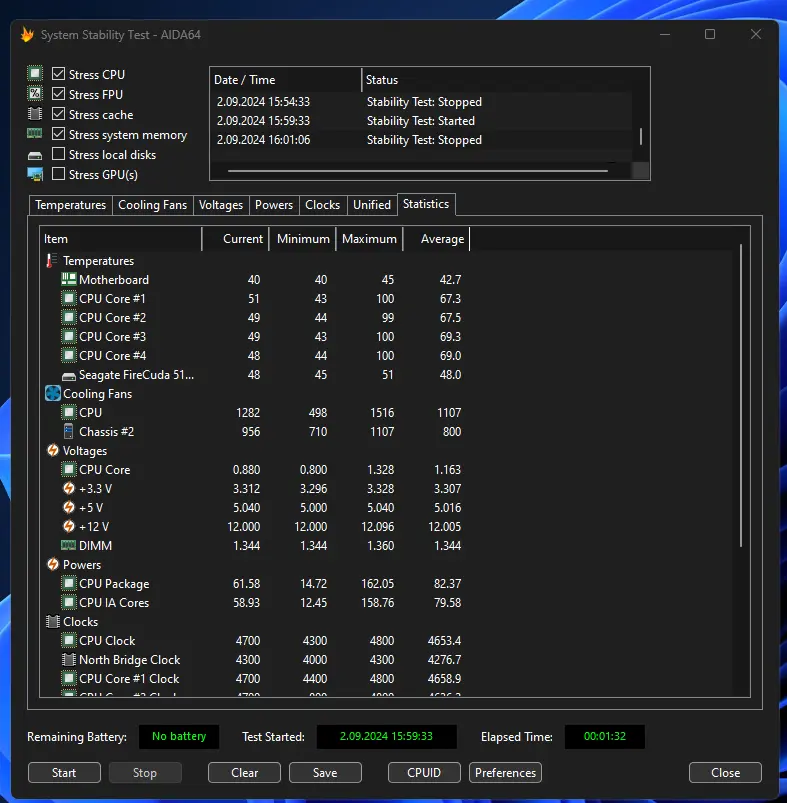
Task: Click the Start button
Action: [x=64, y=773]
